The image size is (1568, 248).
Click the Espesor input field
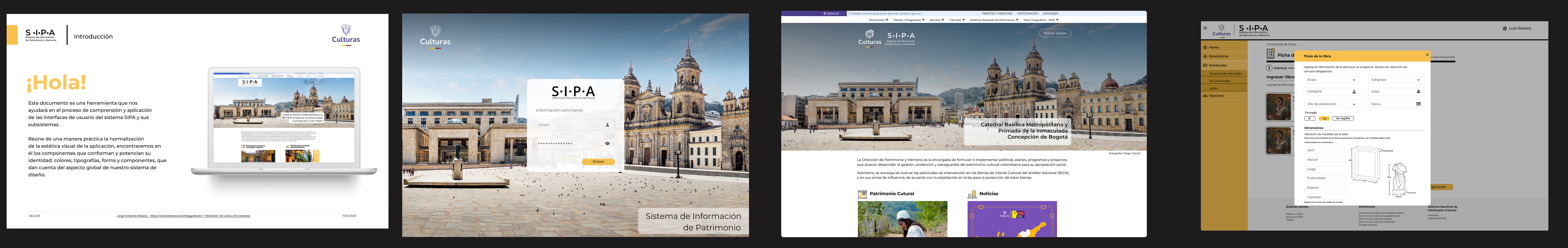pyautogui.click(x=1325, y=188)
